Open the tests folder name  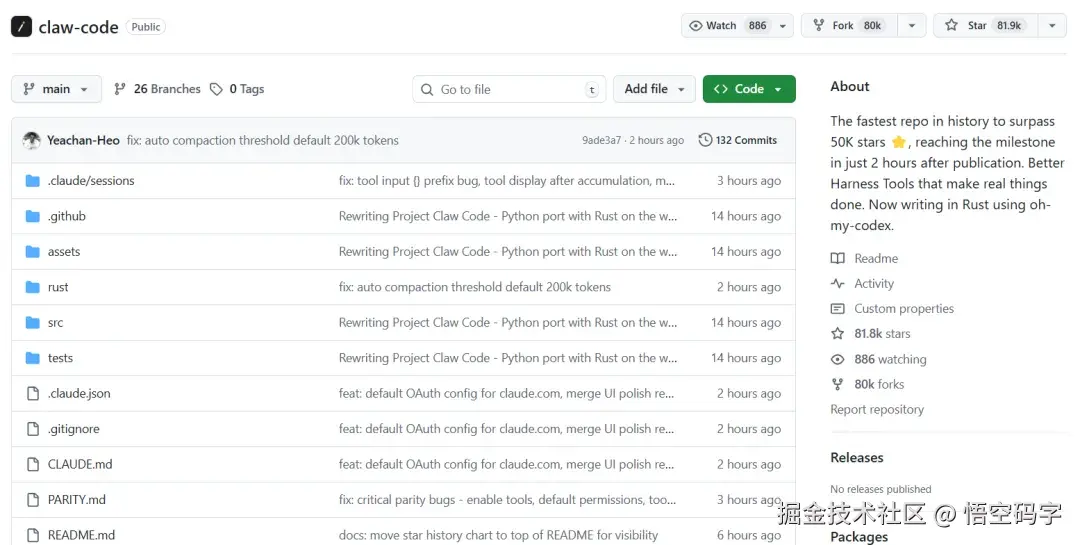click(x=61, y=358)
